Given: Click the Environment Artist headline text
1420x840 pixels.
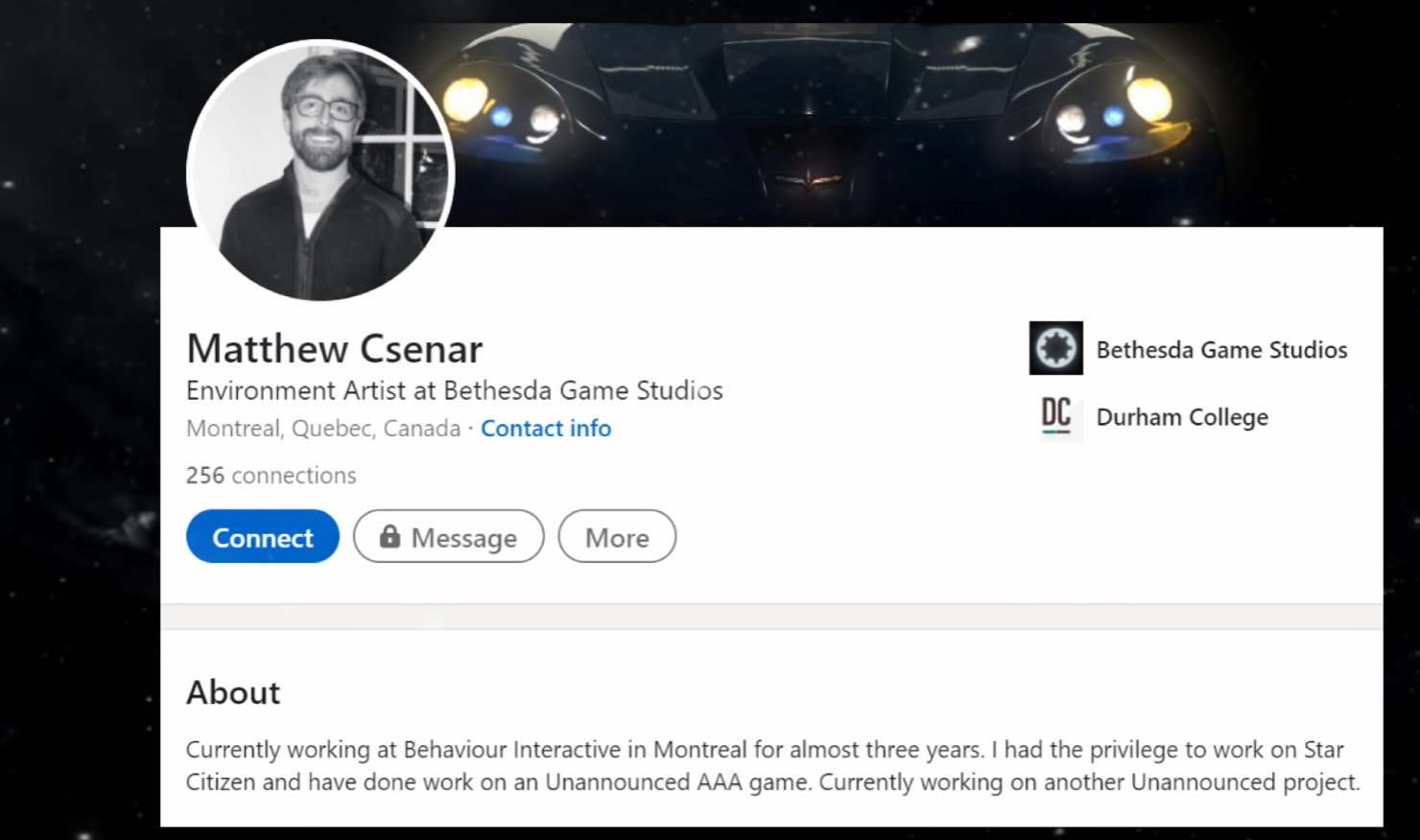Looking at the screenshot, I should (454, 391).
